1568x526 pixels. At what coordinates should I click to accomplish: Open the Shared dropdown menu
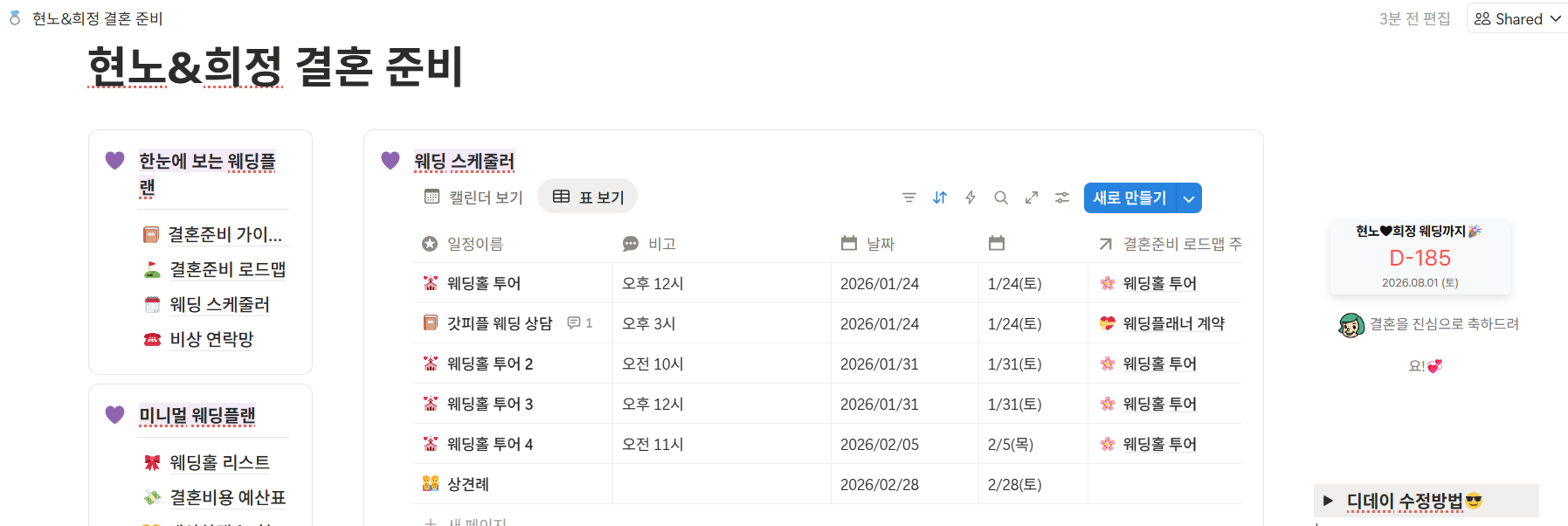[1517, 19]
